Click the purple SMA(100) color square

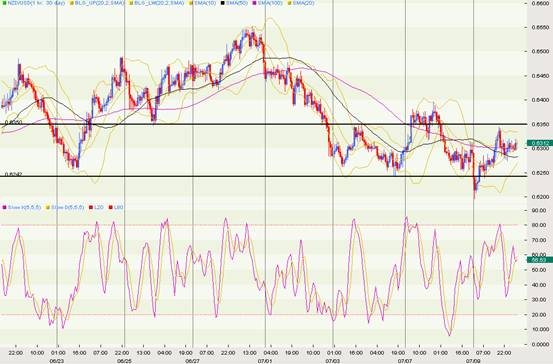click(x=254, y=3)
